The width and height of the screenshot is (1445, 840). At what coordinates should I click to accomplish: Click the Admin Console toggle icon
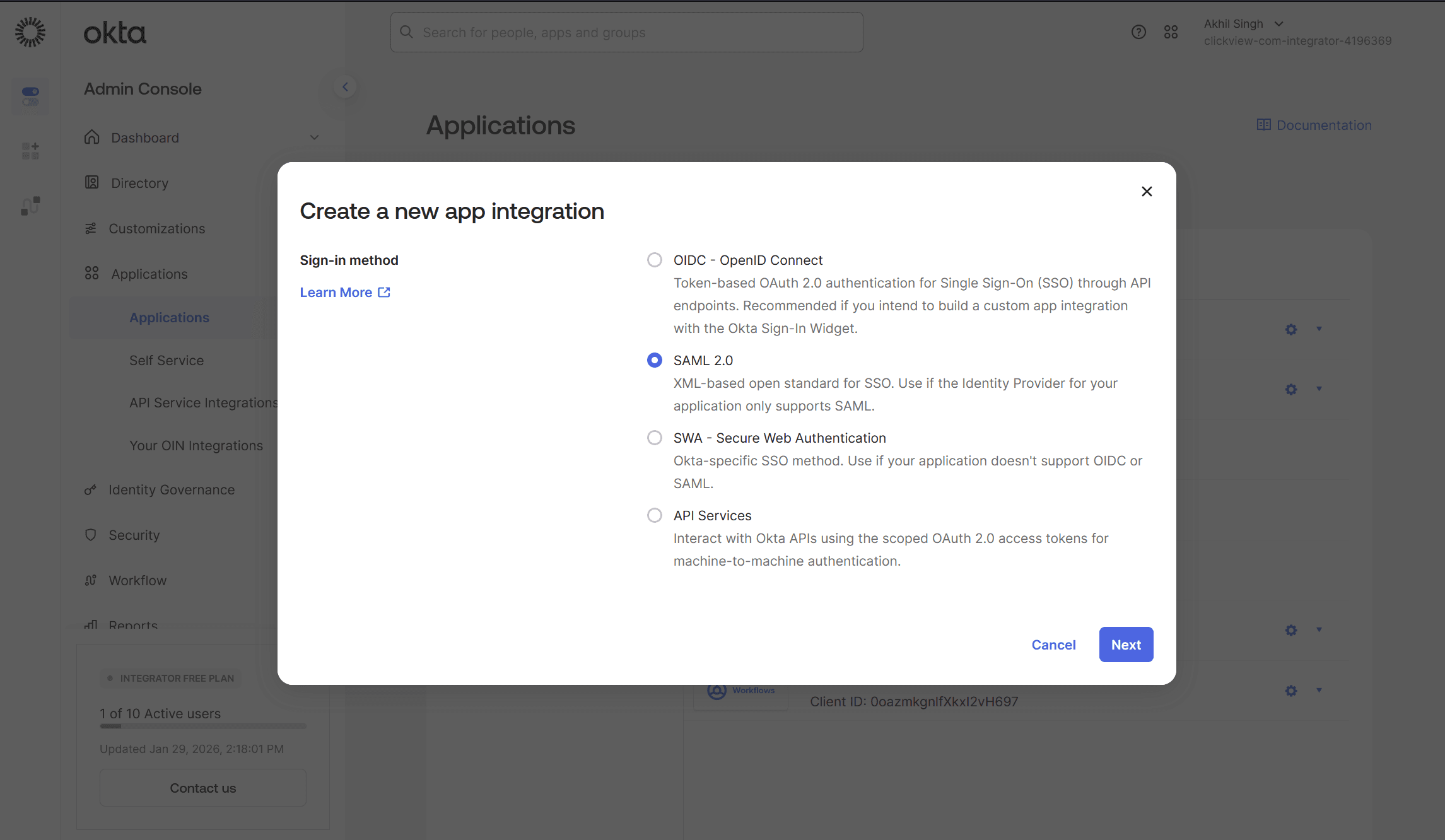click(x=30, y=96)
